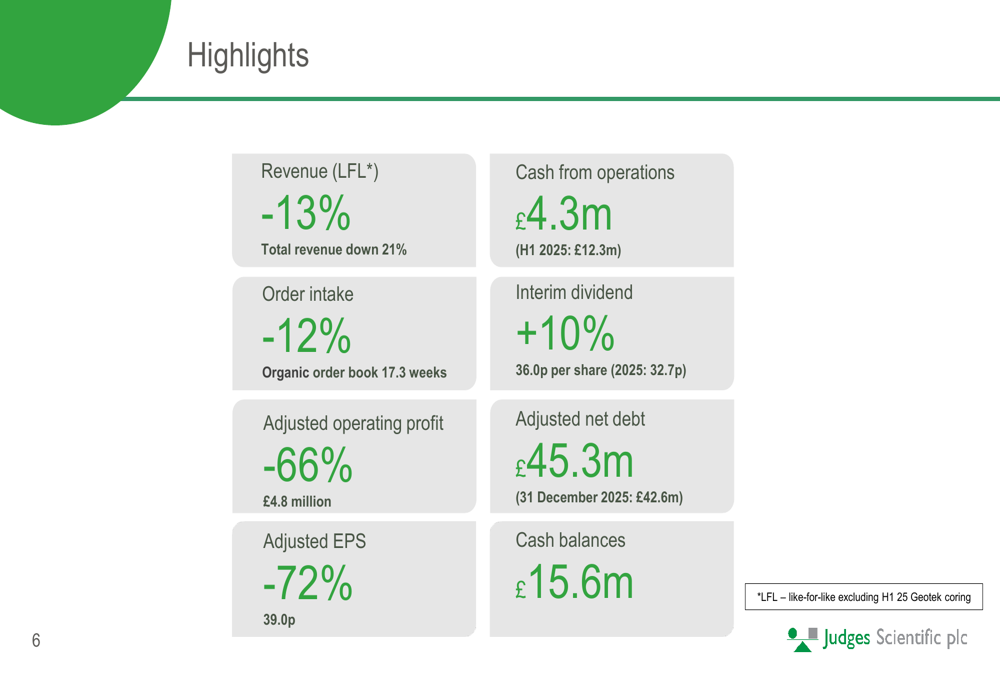Select the 'Judges Scientific plc' logo text
1000x685 pixels.
[895, 638]
